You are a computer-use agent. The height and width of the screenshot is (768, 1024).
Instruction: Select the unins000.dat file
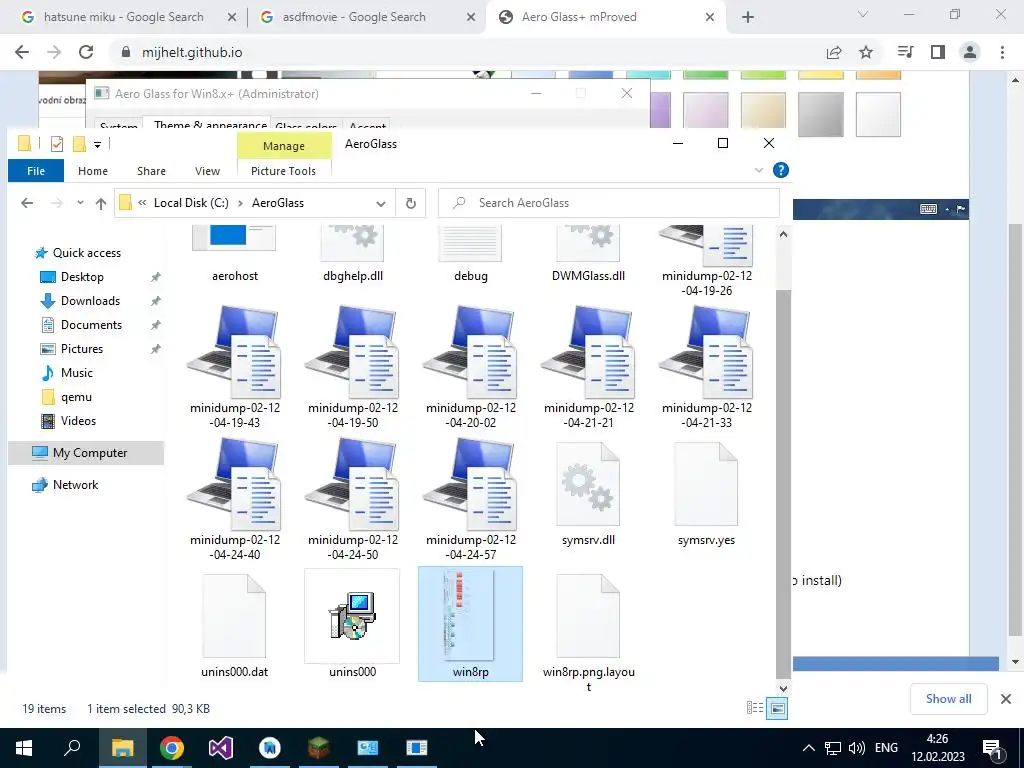234,625
